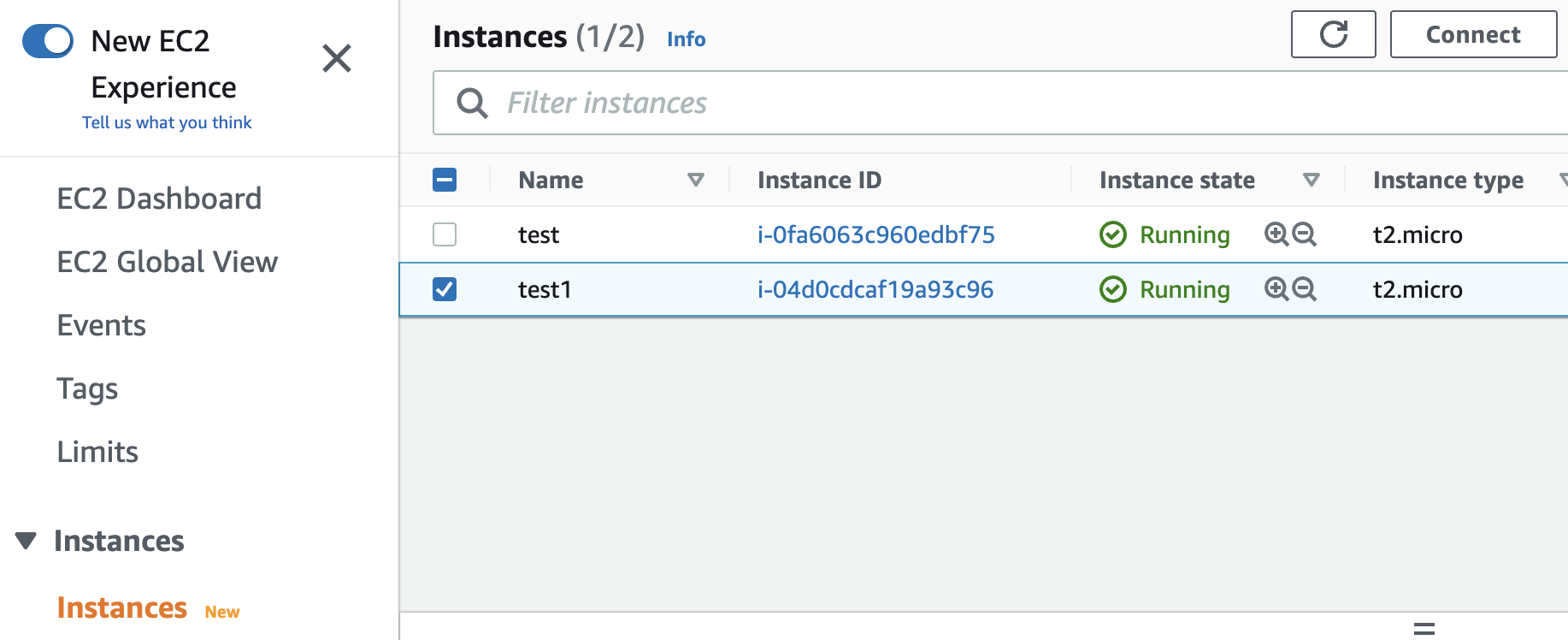Go to Tags in the sidebar

(87, 388)
